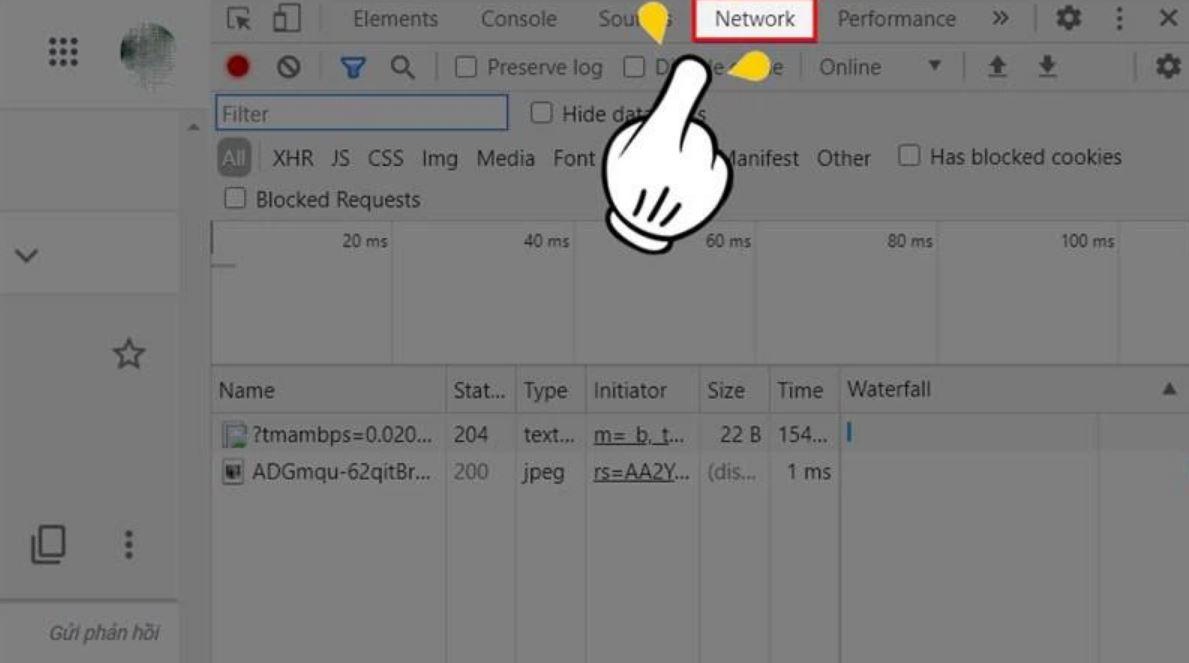
Task: Switch to the Console tab
Action: (x=519, y=18)
